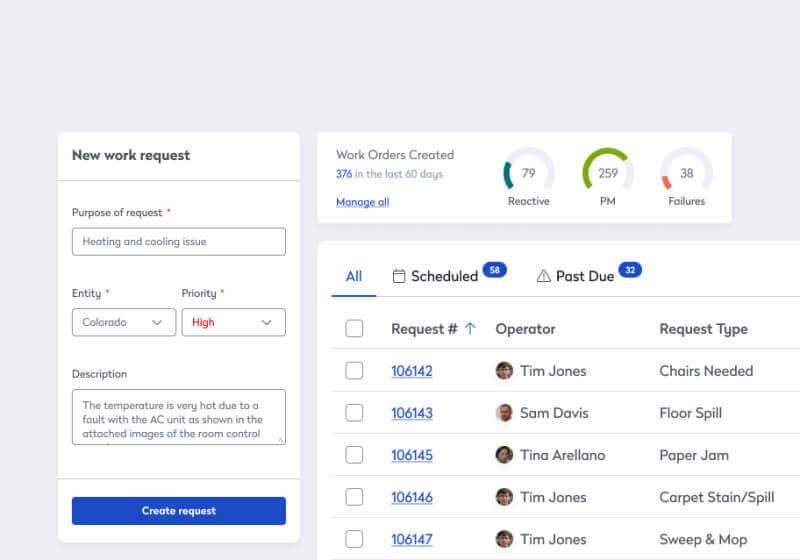The width and height of the screenshot is (800, 560).
Task: Check the box for request 106142
Action: pyautogui.click(x=354, y=371)
